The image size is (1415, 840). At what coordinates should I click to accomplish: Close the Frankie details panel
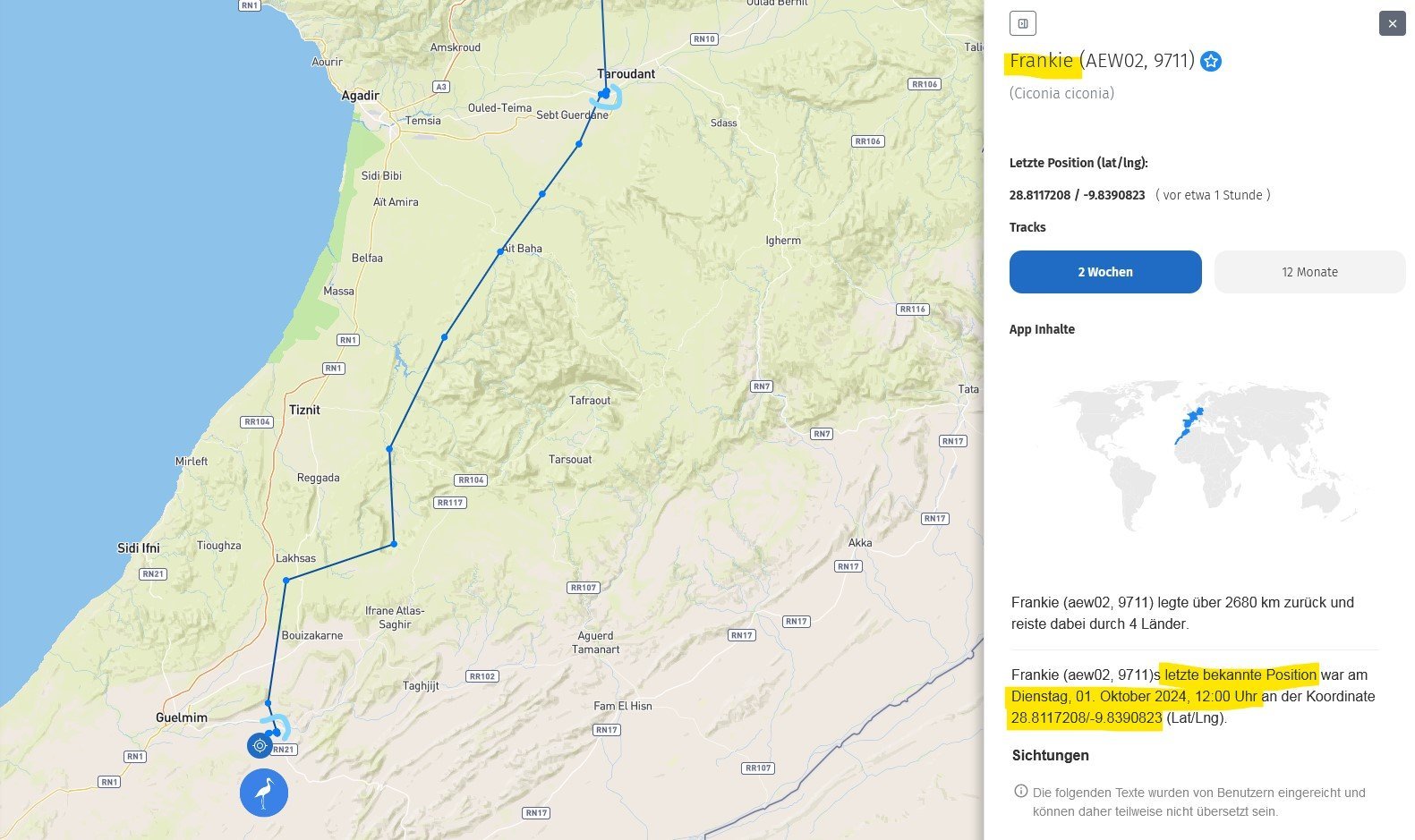(1392, 23)
